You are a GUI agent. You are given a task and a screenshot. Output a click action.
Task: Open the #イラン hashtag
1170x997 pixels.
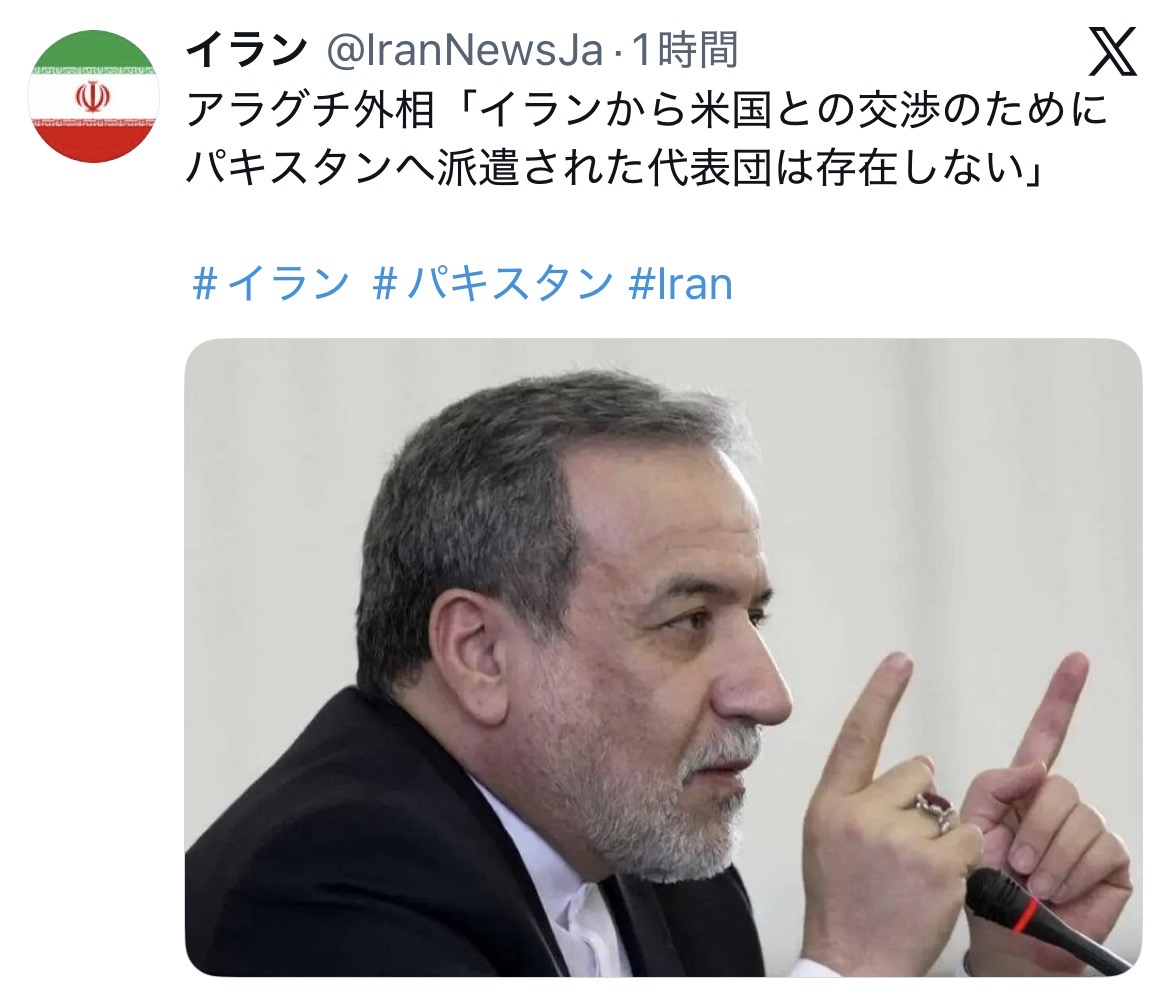[271, 284]
